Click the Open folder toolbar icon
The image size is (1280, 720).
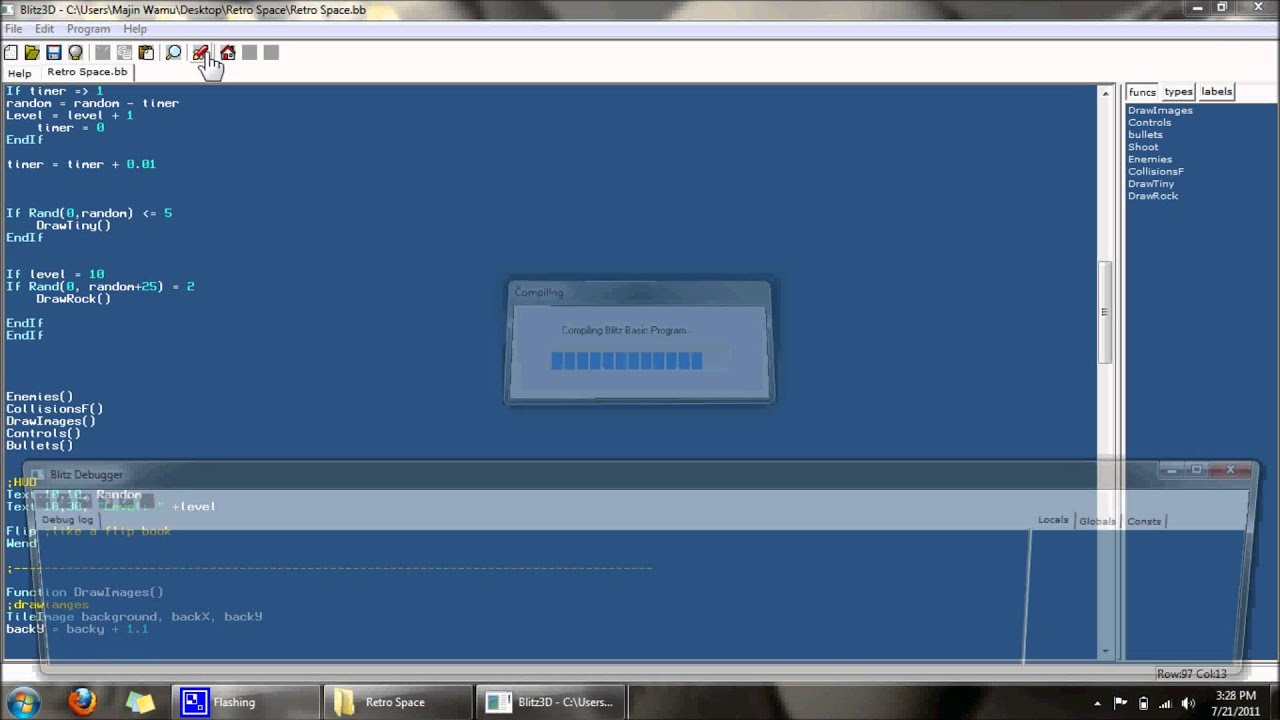click(x=32, y=52)
